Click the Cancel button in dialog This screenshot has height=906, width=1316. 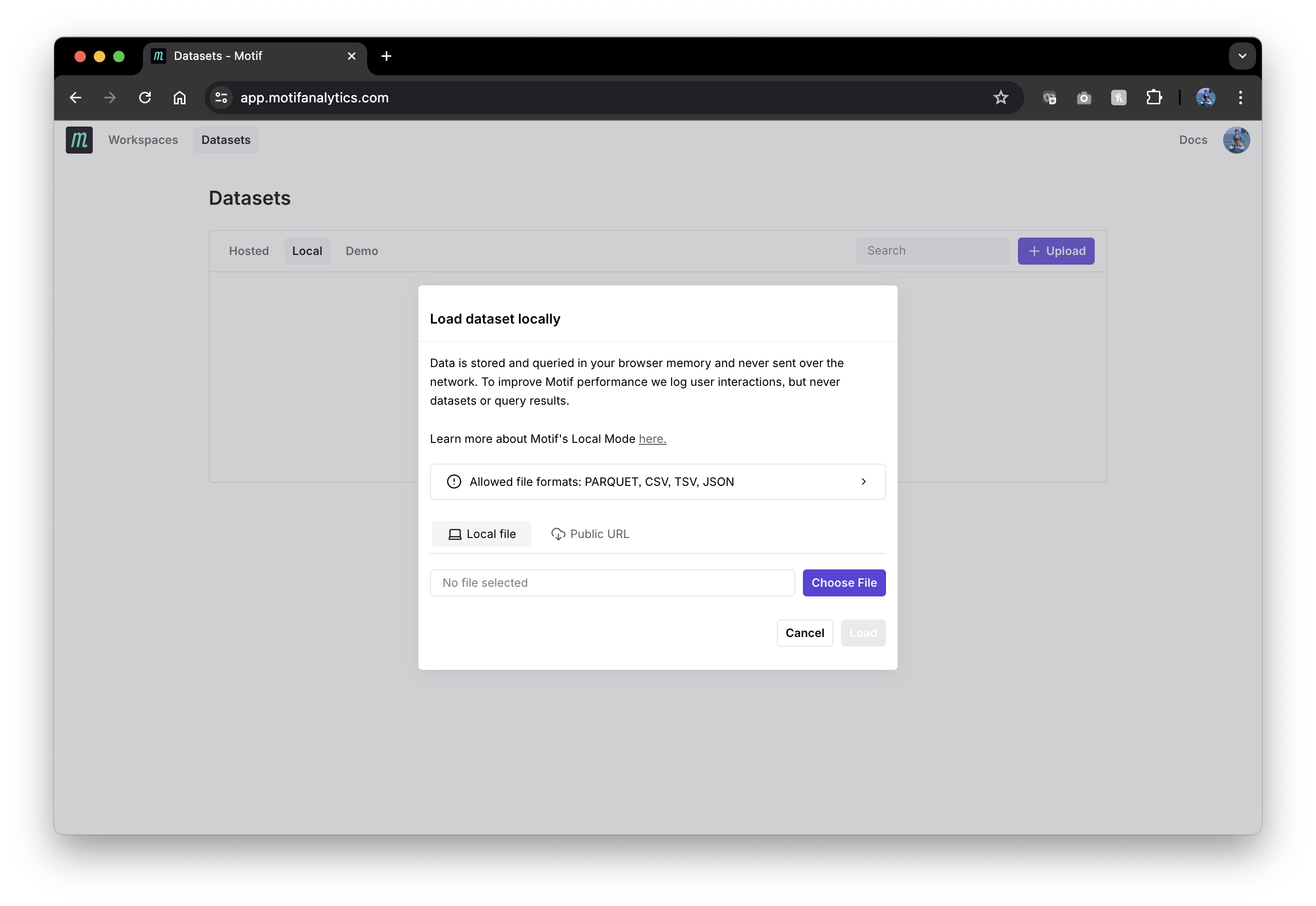tap(805, 632)
